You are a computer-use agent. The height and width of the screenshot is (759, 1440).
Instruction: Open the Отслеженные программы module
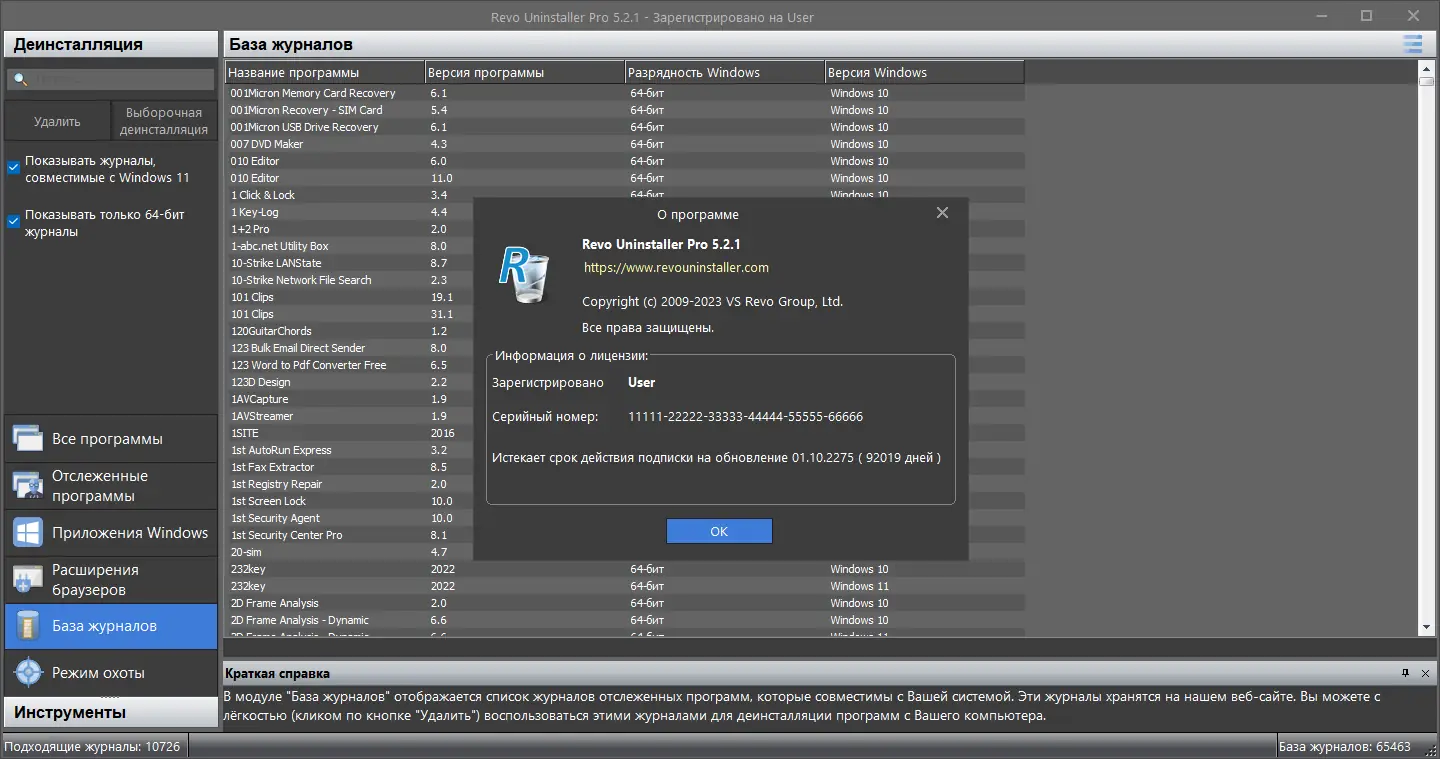click(111, 486)
